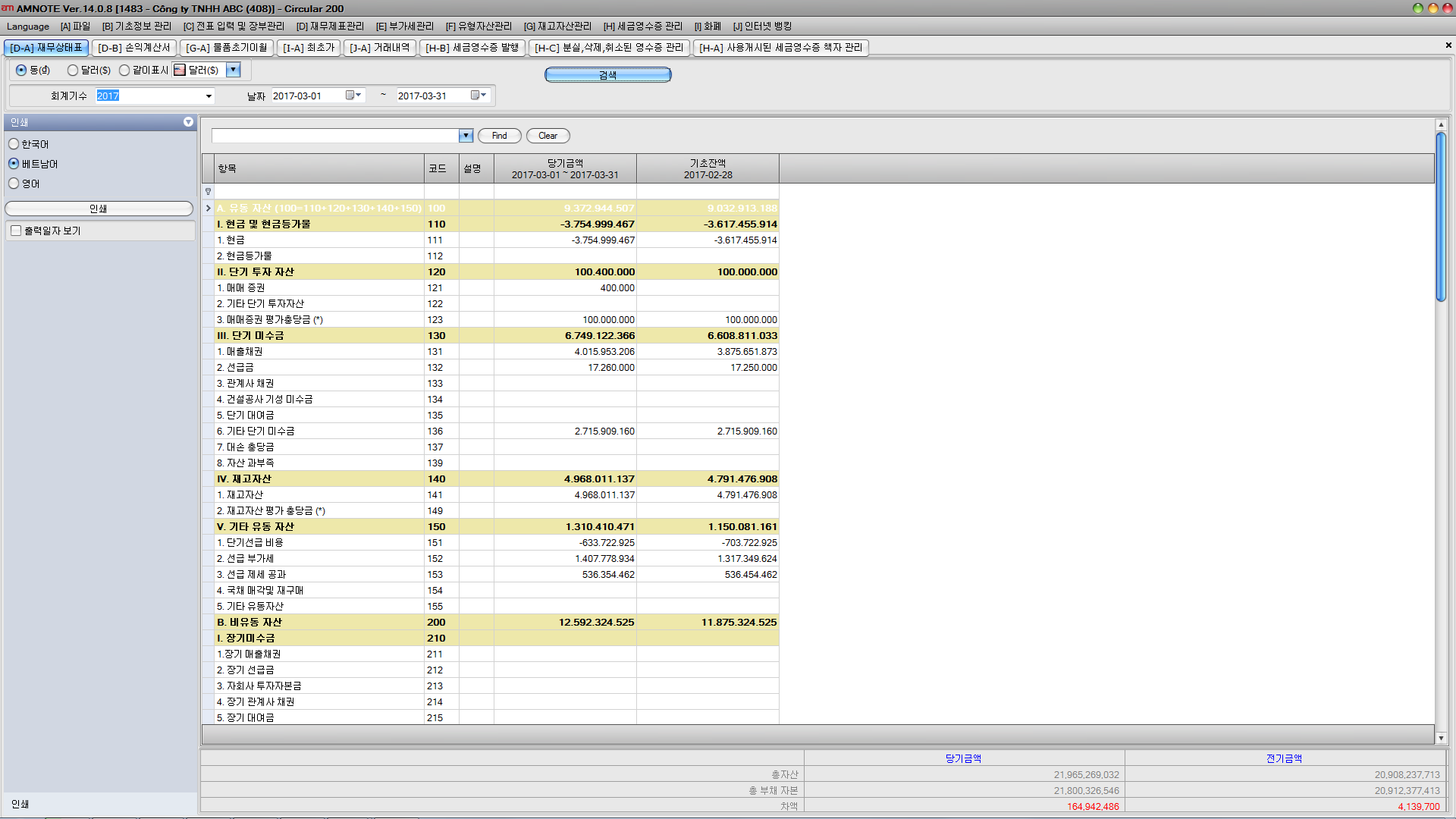Expand the 회계기수 2017 dropdown

[x=209, y=96]
